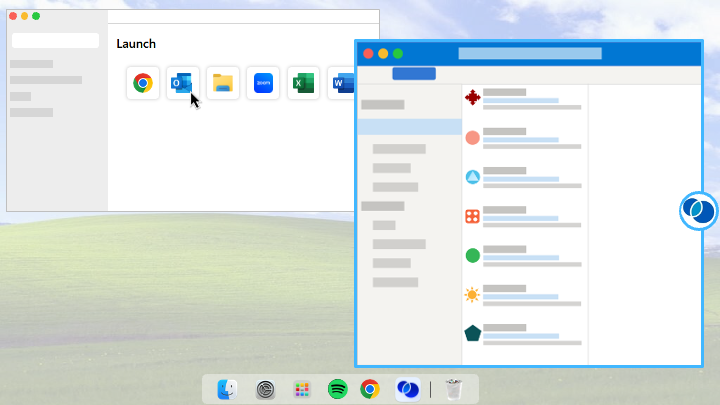The width and height of the screenshot is (720, 405).
Task: Open Word from the Launch panel
Action: coord(341,83)
